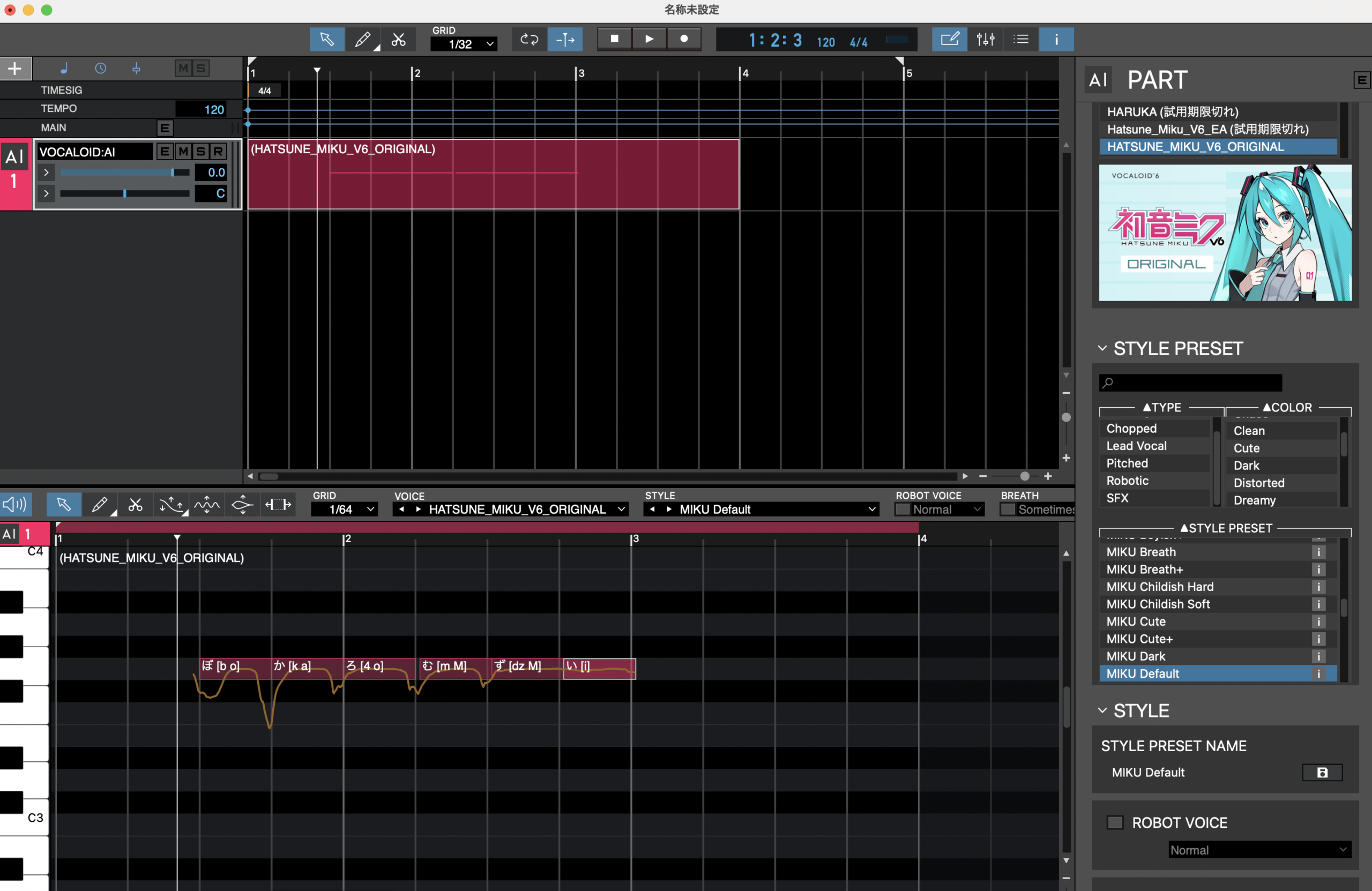Expand the track volume row chevron
This screenshot has height=891, width=1372.
click(46, 173)
